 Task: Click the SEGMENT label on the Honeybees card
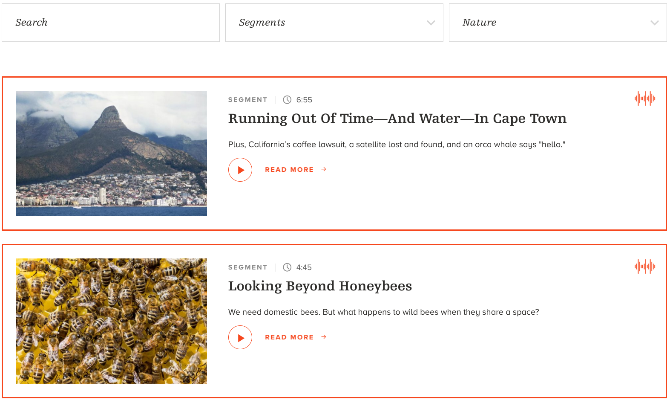(x=248, y=267)
